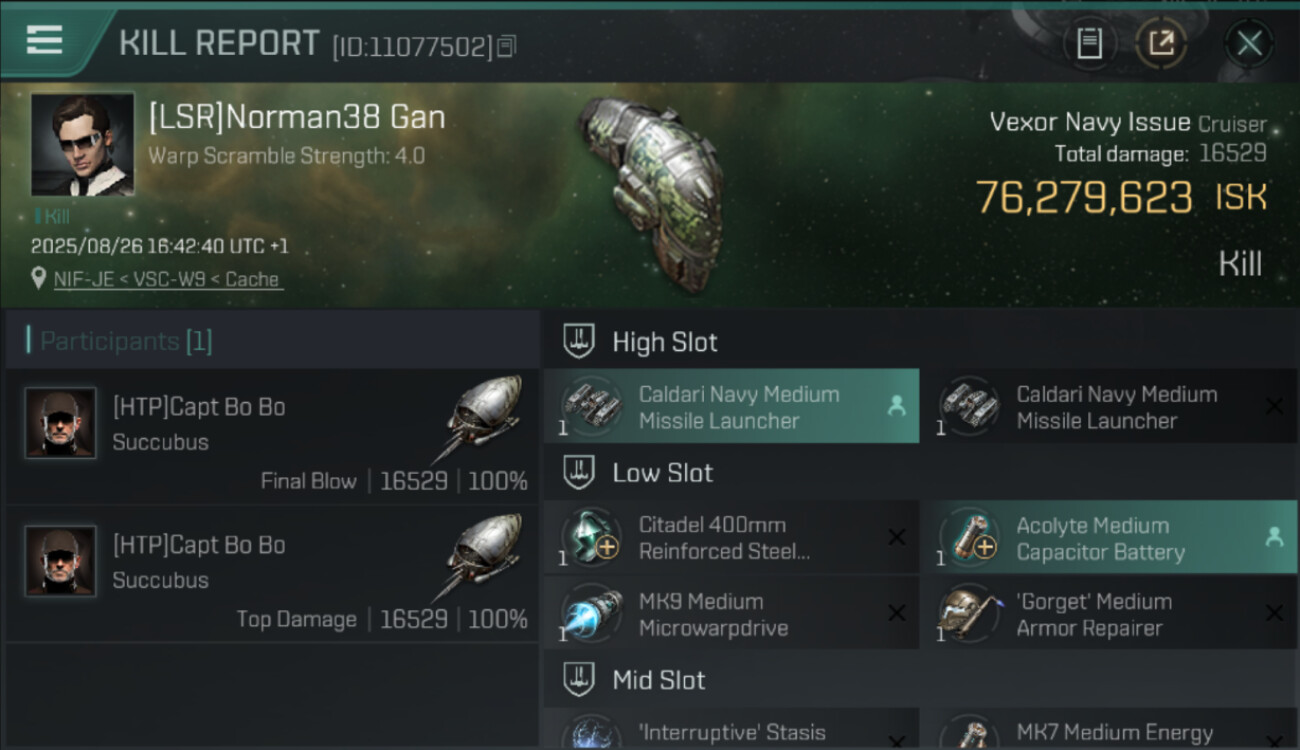Image resolution: width=1300 pixels, height=750 pixels.
Task: Open the hamburger menu
Action: pos(45,41)
